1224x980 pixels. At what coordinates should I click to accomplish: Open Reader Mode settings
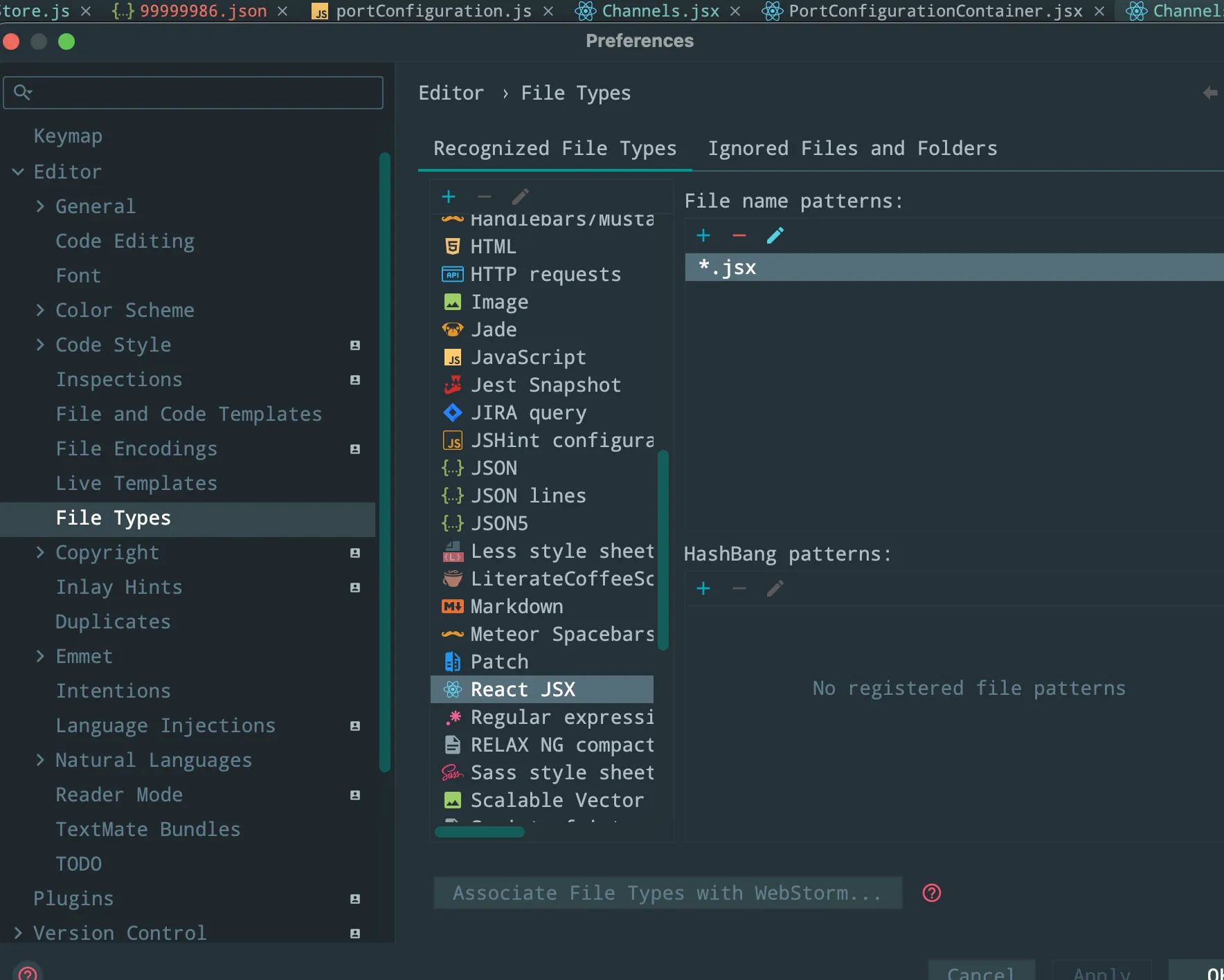click(119, 795)
